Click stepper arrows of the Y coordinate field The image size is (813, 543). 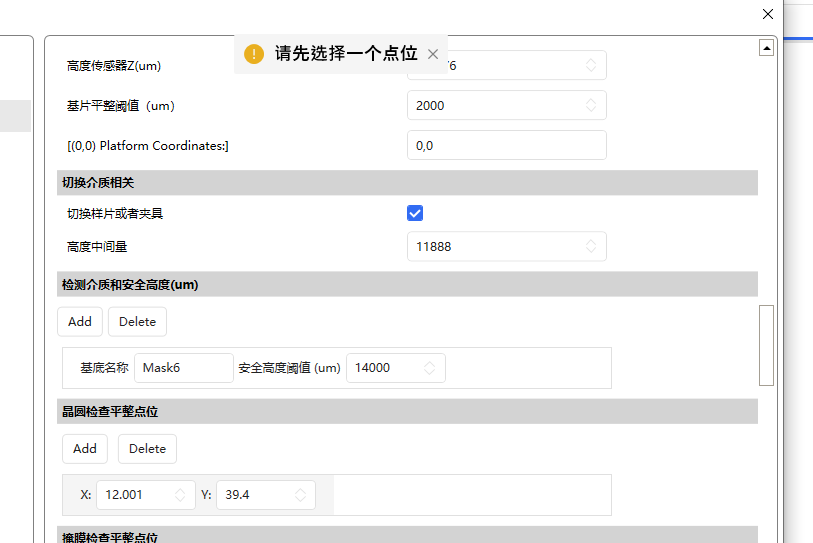301,495
